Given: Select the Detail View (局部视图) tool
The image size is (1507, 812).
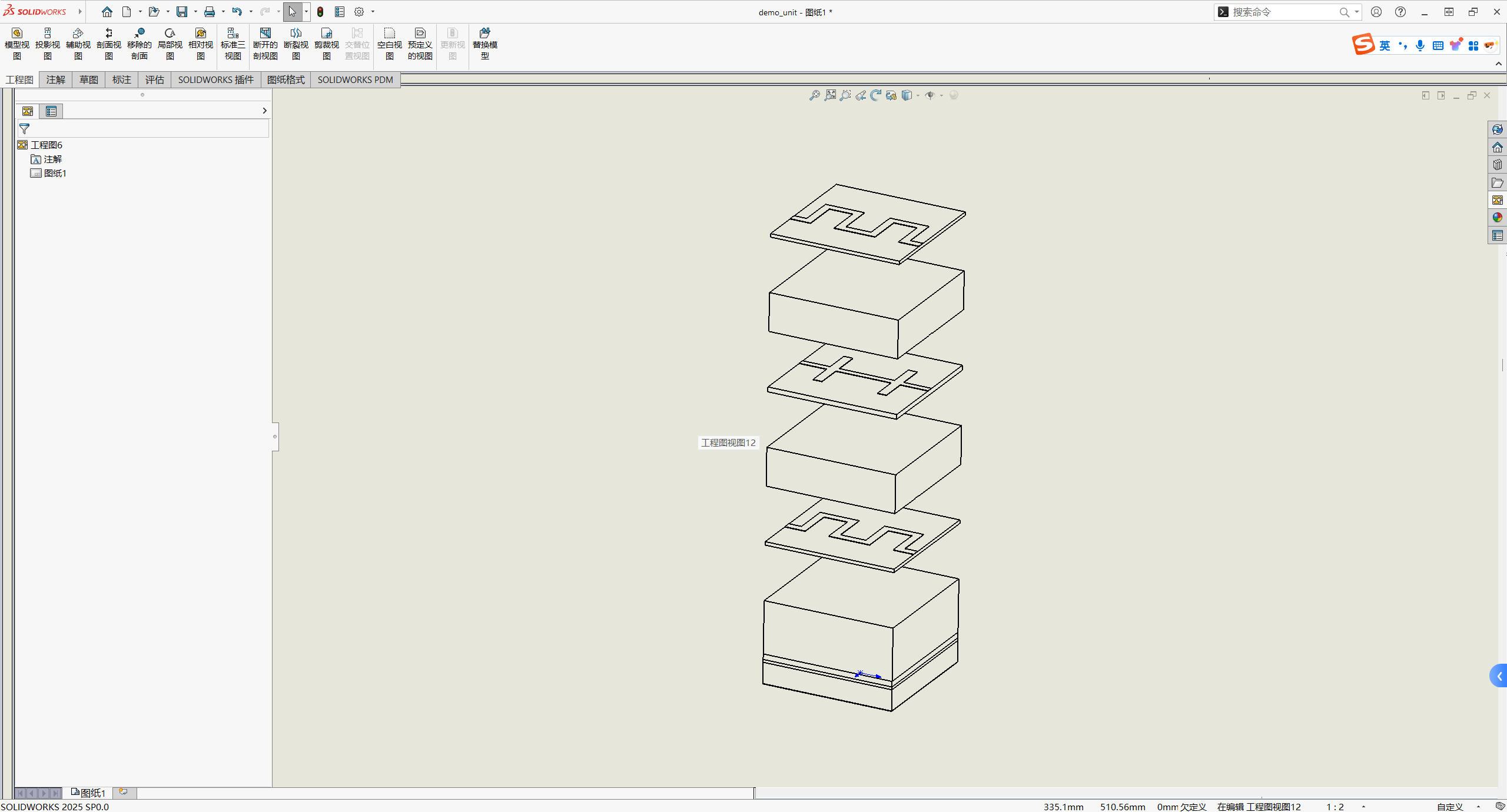Looking at the screenshot, I should (170, 44).
